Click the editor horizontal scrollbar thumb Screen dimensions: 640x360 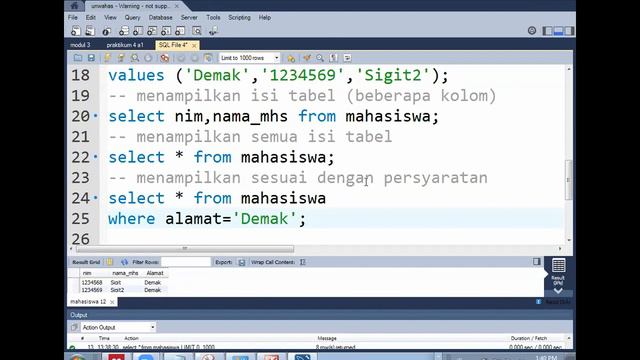point(185,249)
